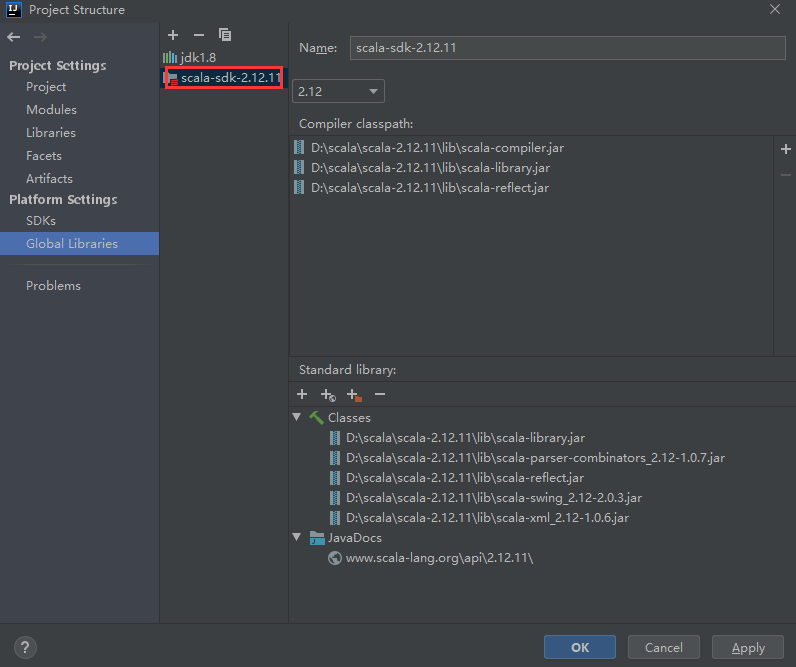Select the scala-xml_2.12-1.0.6.jar entry
Viewport: 796px width, 667px height.
coord(487,518)
